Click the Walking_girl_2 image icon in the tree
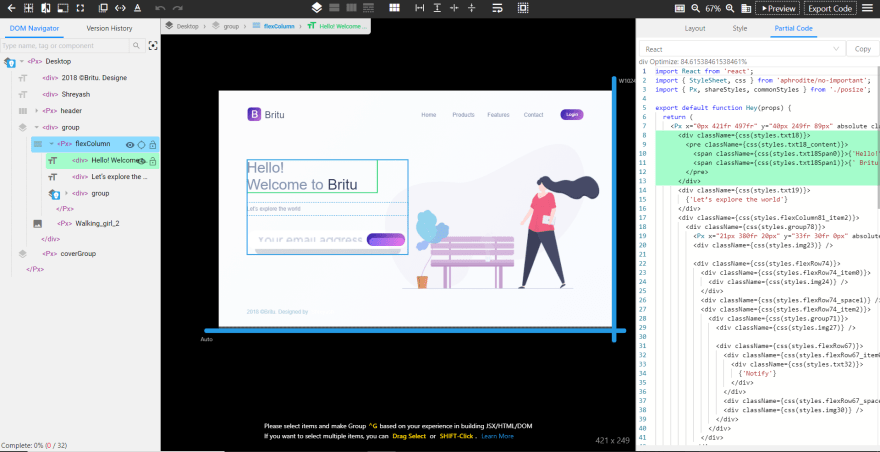This screenshot has width=880, height=452. point(38,223)
